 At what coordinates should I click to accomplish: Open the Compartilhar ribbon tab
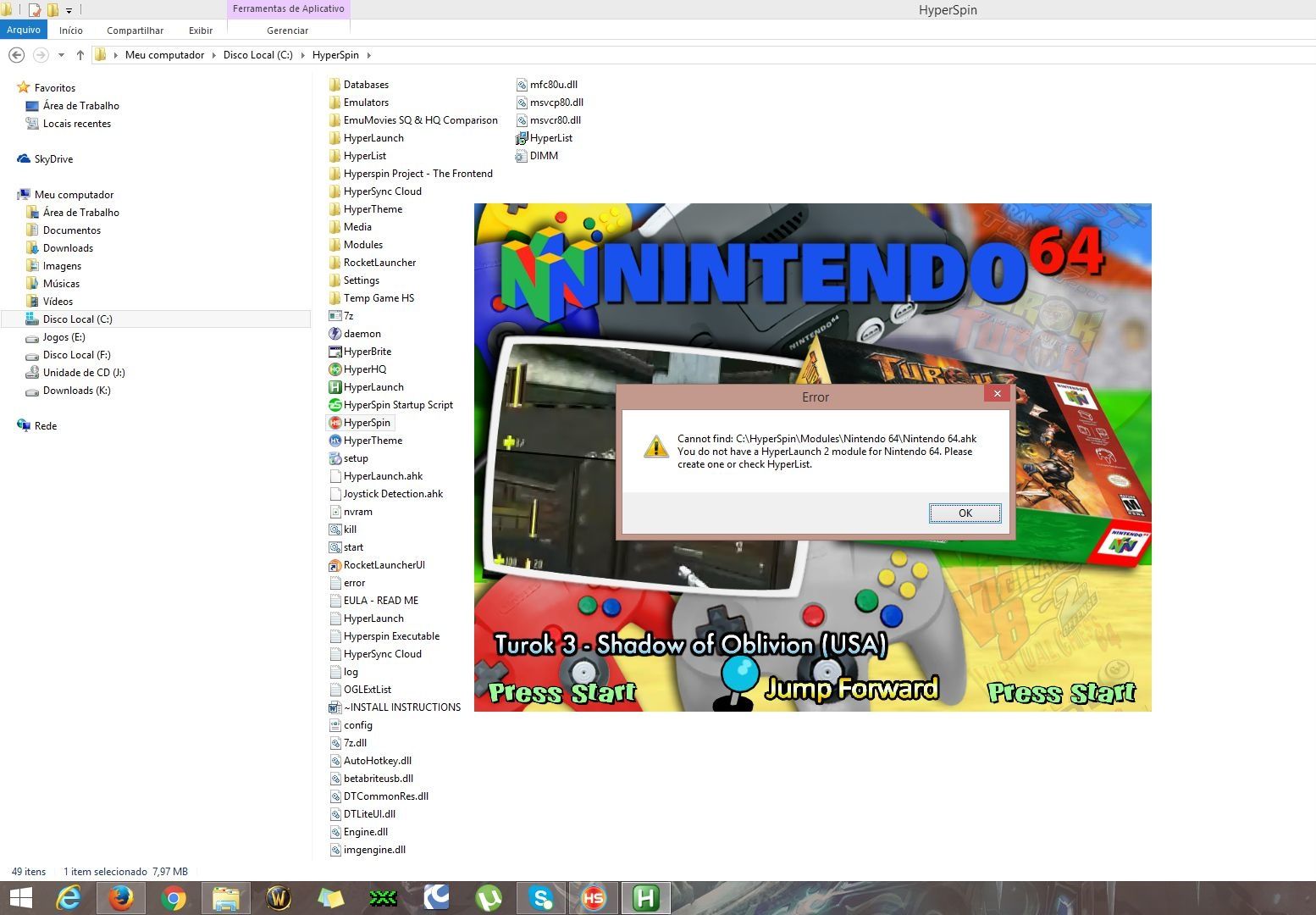click(135, 30)
